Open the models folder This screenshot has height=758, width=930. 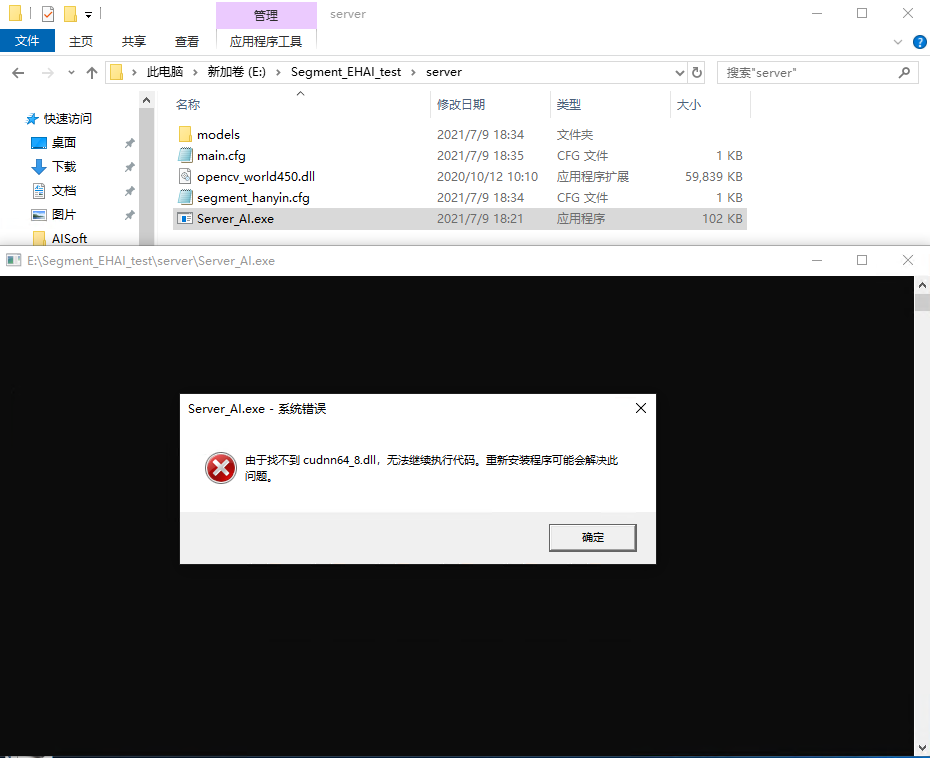218,134
